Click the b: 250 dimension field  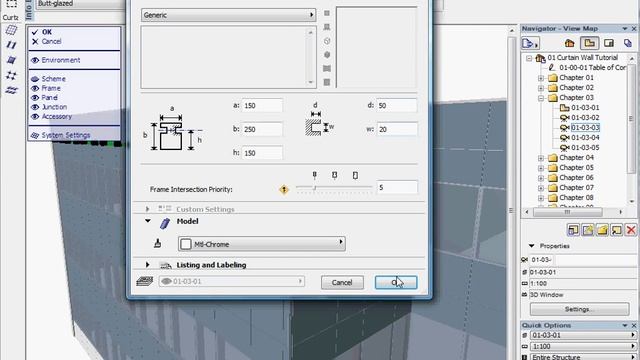pos(262,129)
